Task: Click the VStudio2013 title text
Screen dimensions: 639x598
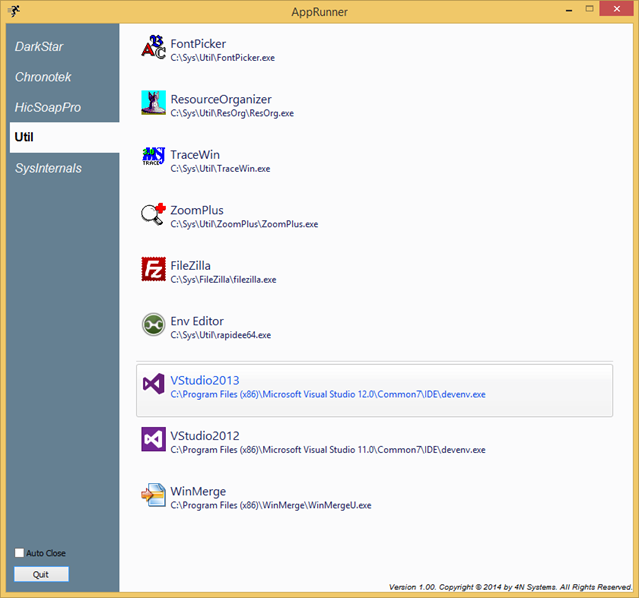Action: [205, 380]
